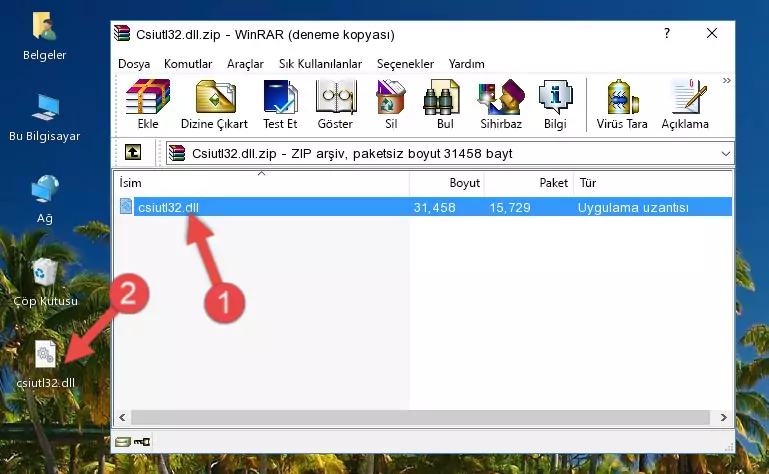Click the WinRAR title bar app icon
The height and width of the screenshot is (474, 769).
[x=122, y=34]
